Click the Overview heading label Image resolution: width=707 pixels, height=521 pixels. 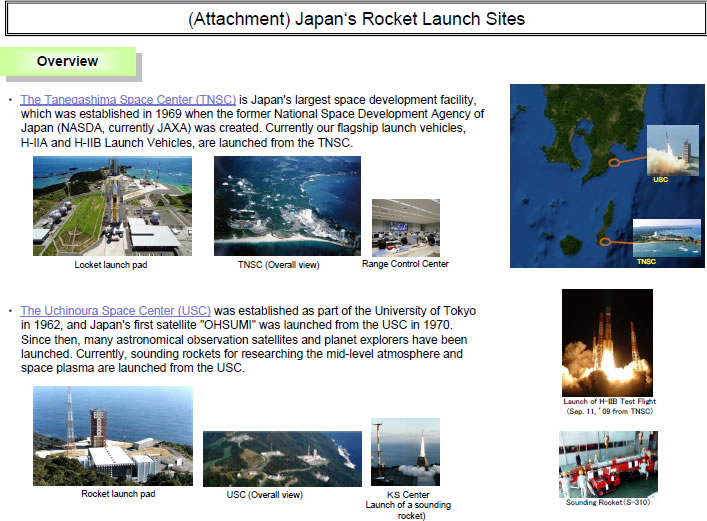(x=68, y=61)
